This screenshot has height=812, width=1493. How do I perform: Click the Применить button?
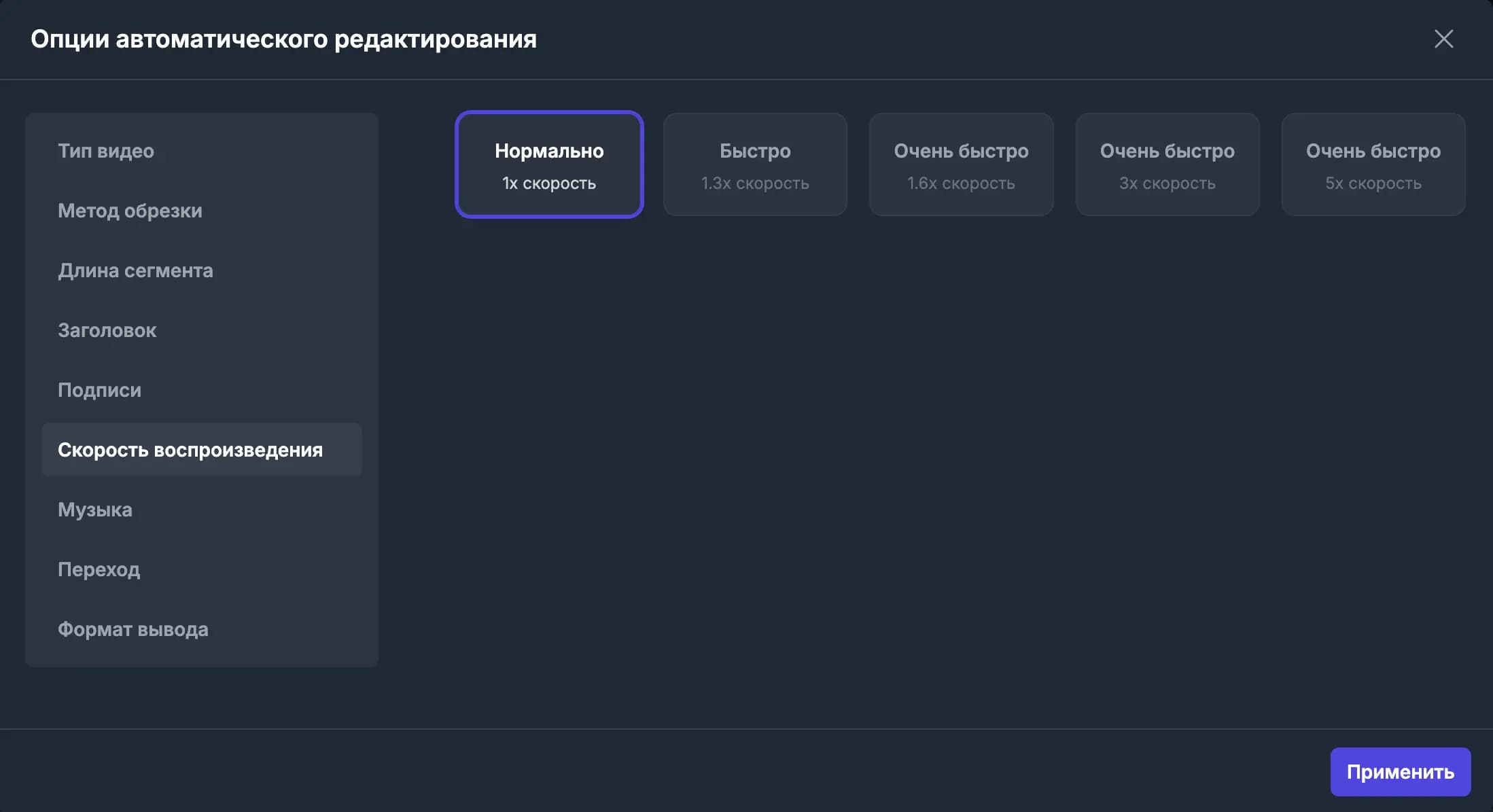coord(1400,771)
